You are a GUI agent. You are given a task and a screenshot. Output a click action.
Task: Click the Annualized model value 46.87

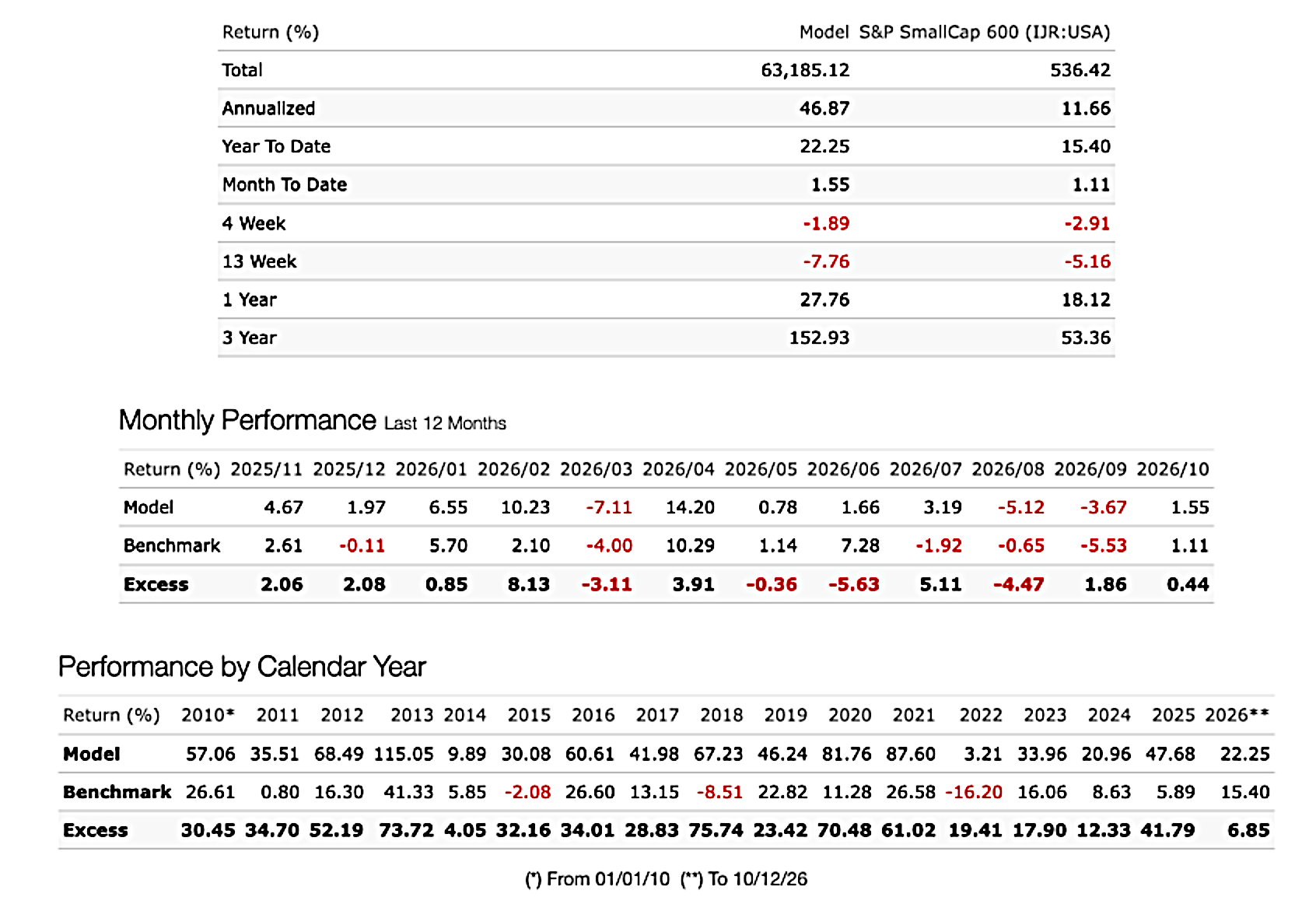(824, 108)
